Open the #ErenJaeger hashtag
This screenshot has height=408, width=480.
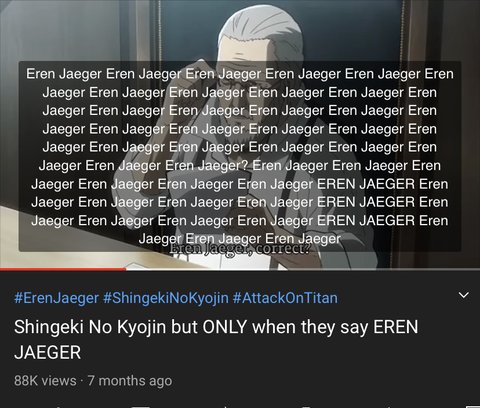coord(56,298)
